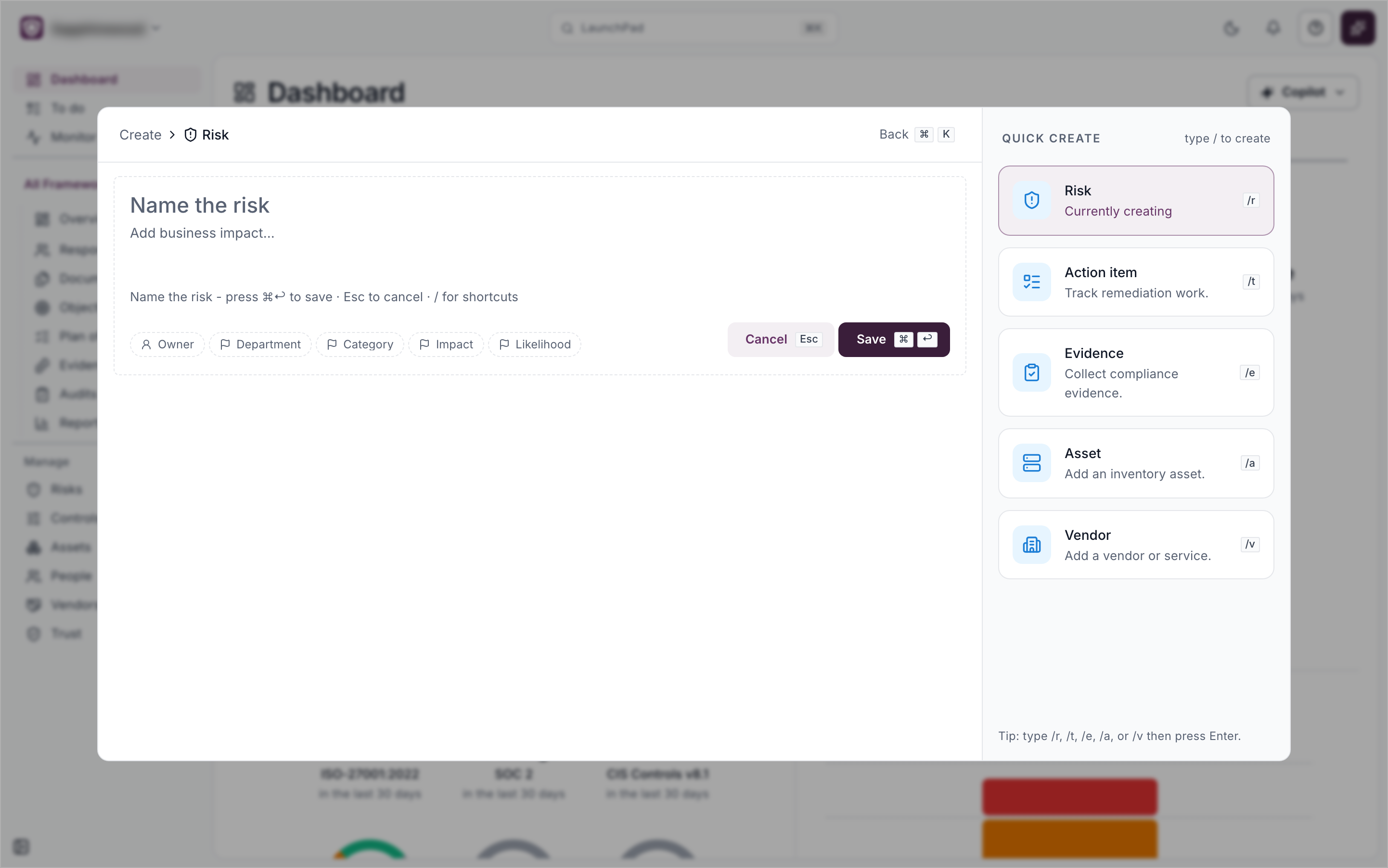Click the Tip line at panel bottom
The height and width of the screenshot is (868, 1388).
pyautogui.click(x=1119, y=736)
